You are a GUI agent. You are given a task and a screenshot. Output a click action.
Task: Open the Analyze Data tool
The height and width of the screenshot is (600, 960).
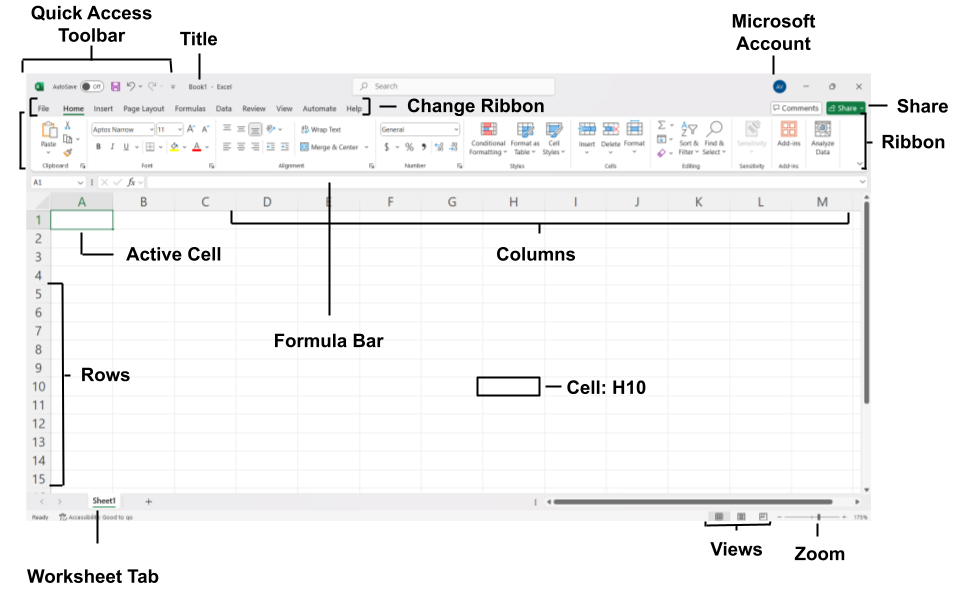click(822, 138)
